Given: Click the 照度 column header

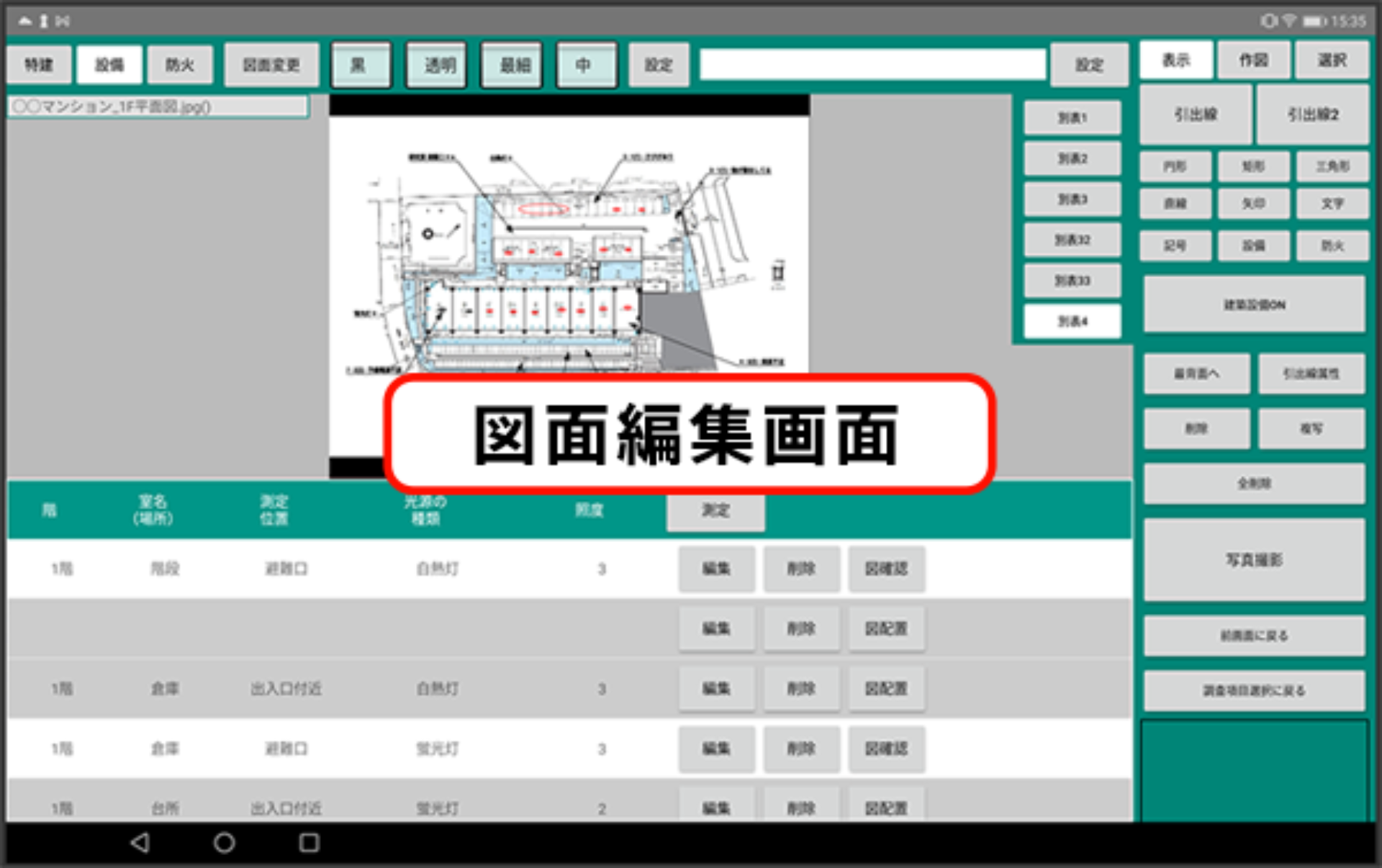Looking at the screenshot, I should click(589, 510).
